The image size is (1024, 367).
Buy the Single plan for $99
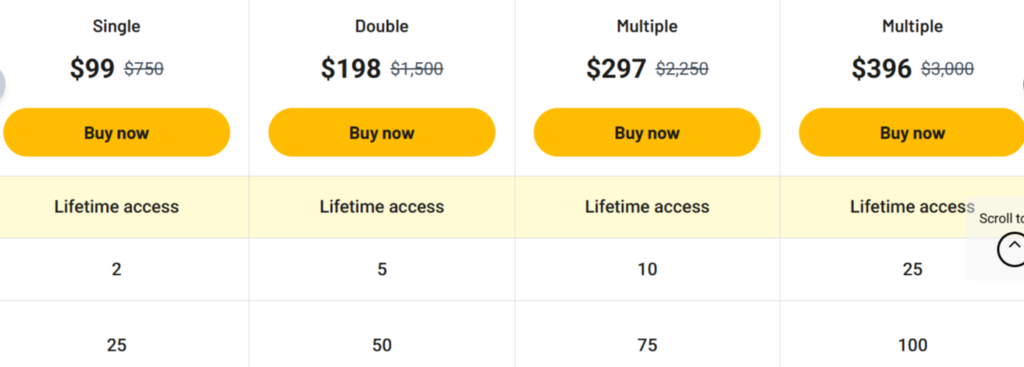tap(116, 133)
